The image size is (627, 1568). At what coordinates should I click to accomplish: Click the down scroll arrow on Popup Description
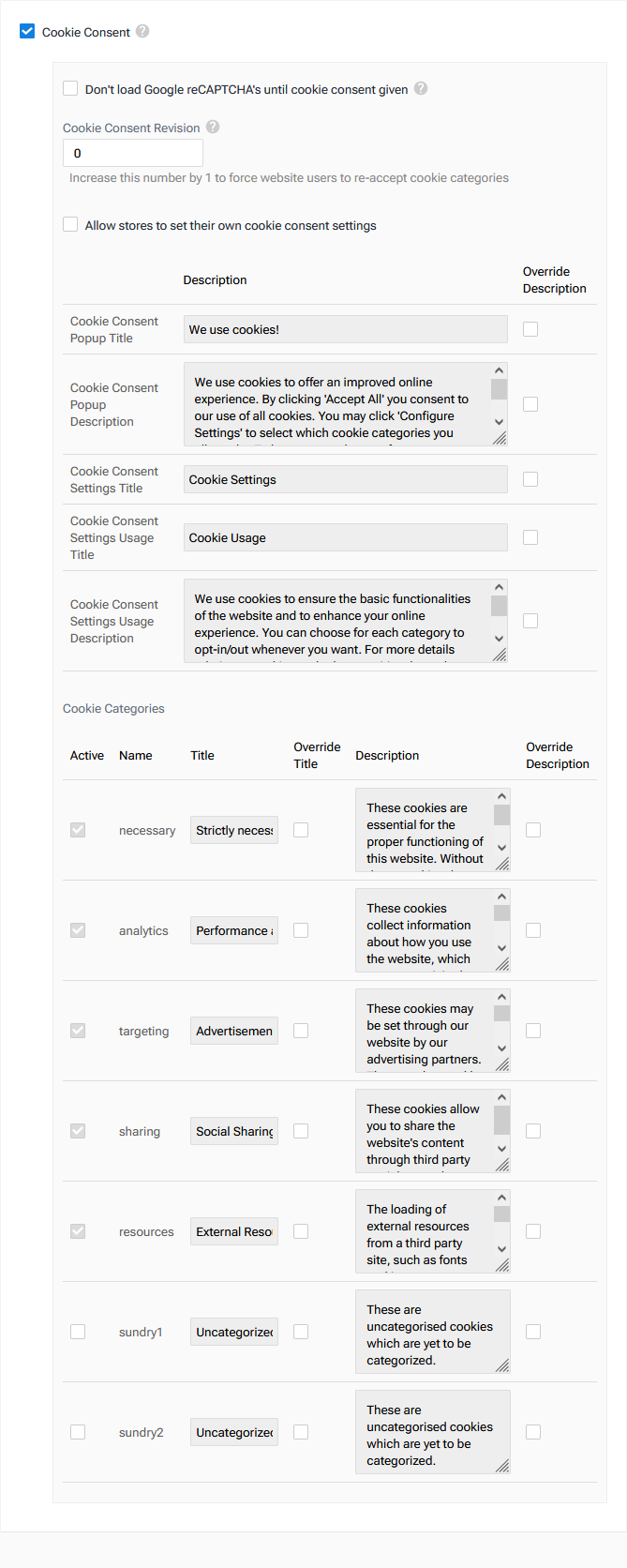pyautogui.click(x=499, y=422)
